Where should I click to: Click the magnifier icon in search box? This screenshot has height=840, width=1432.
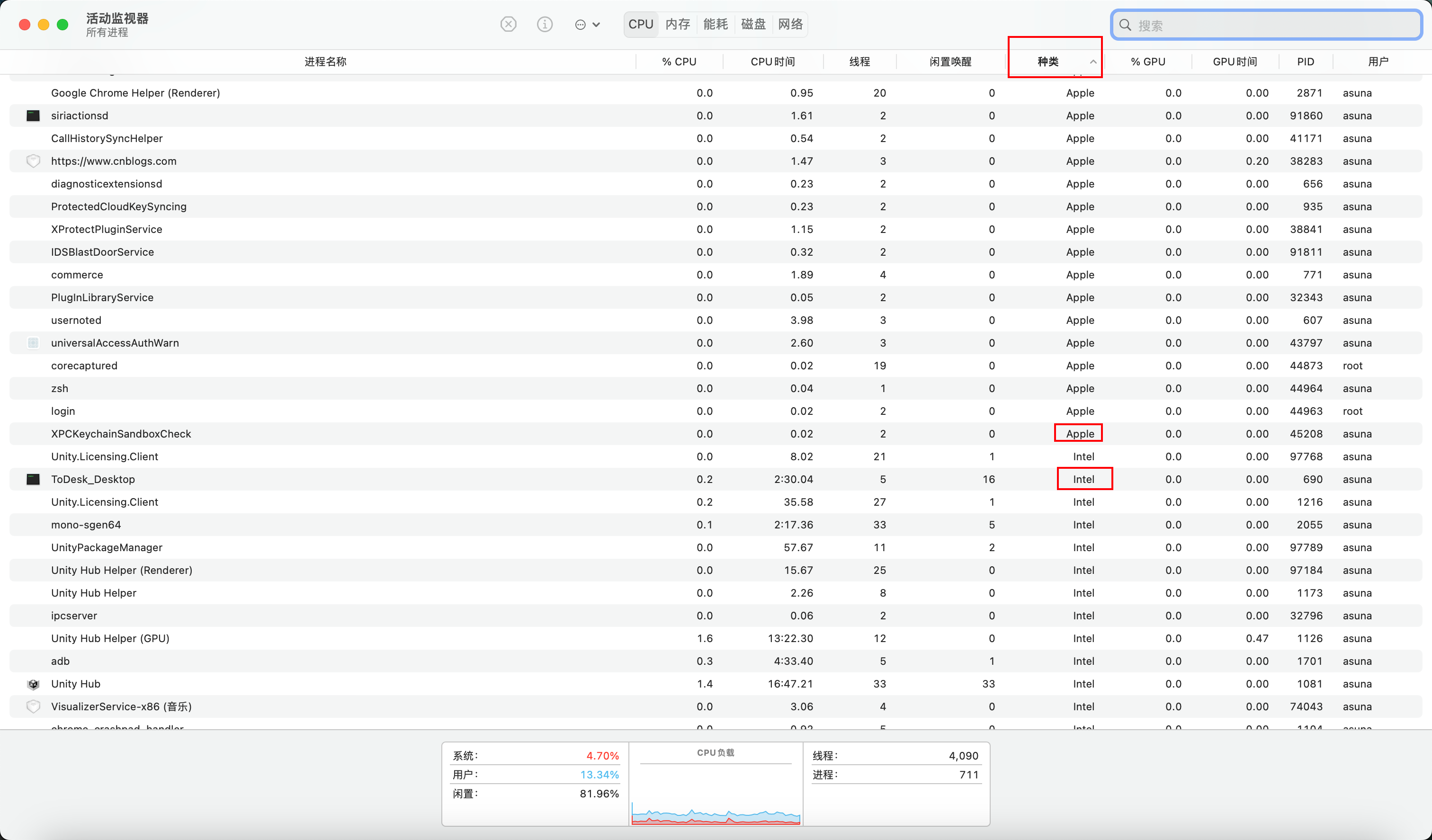click(x=1125, y=25)
